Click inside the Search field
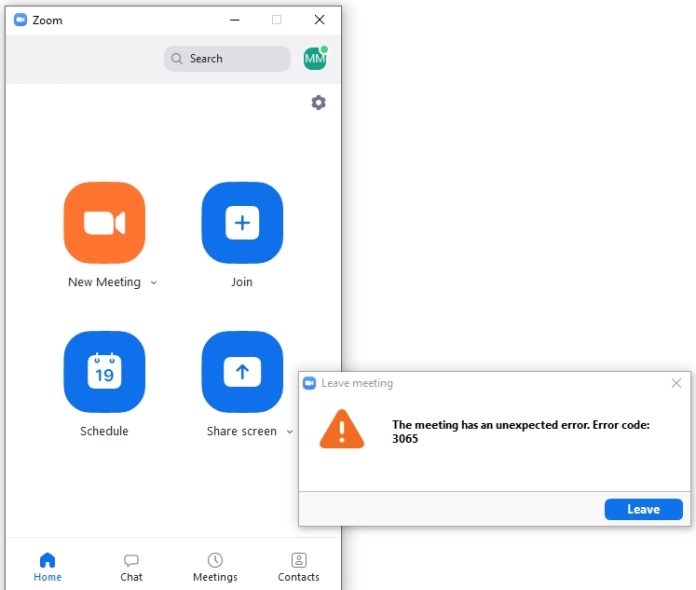 point(227,59)
